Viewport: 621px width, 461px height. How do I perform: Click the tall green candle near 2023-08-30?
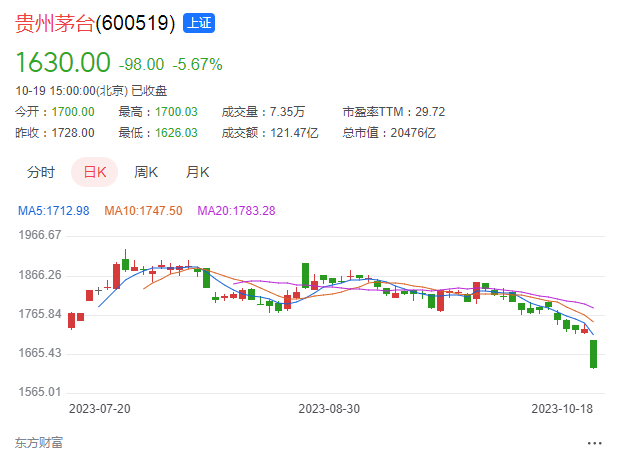305,275
